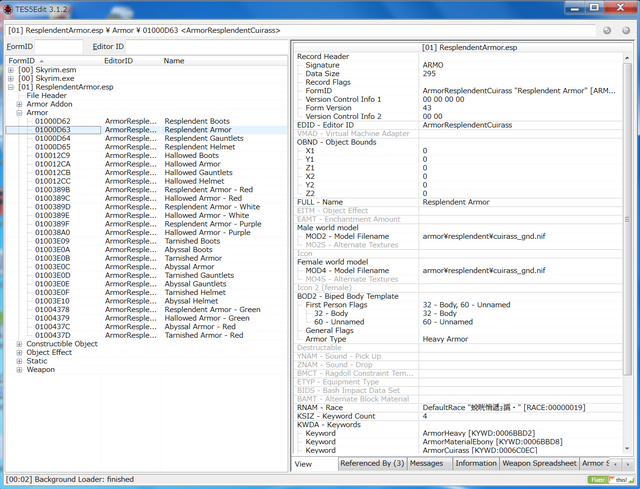Sort by the EditorID column header
Screen dimensions: 640x489
[131, 61]
